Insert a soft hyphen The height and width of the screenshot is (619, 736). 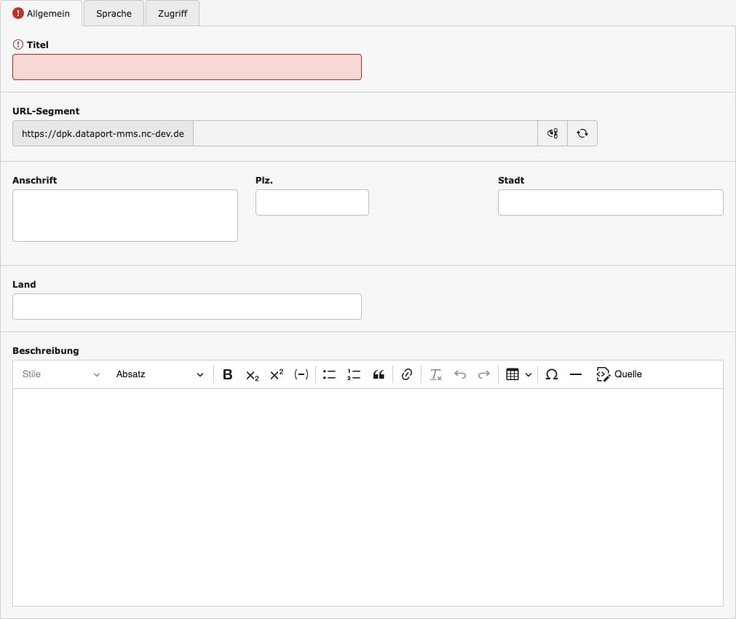pos(301,375)
